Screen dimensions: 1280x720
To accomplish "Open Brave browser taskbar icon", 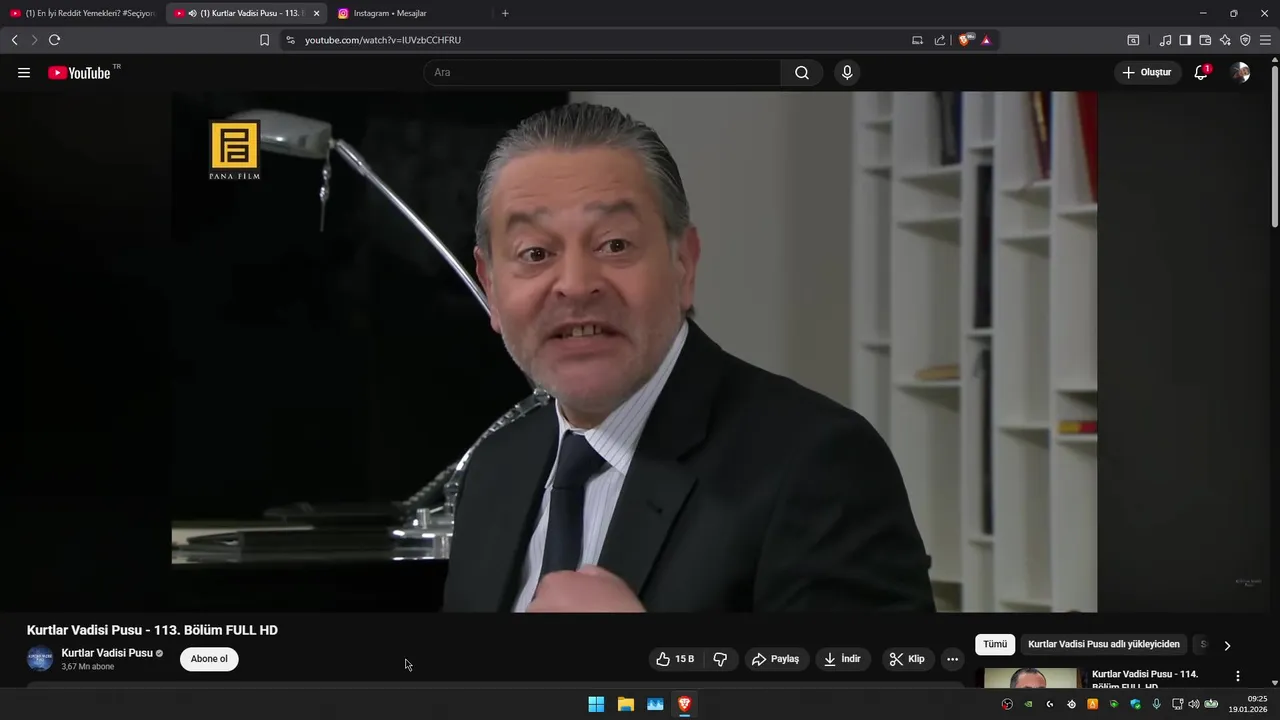I will pyautogui.click(x=685, y=704).
